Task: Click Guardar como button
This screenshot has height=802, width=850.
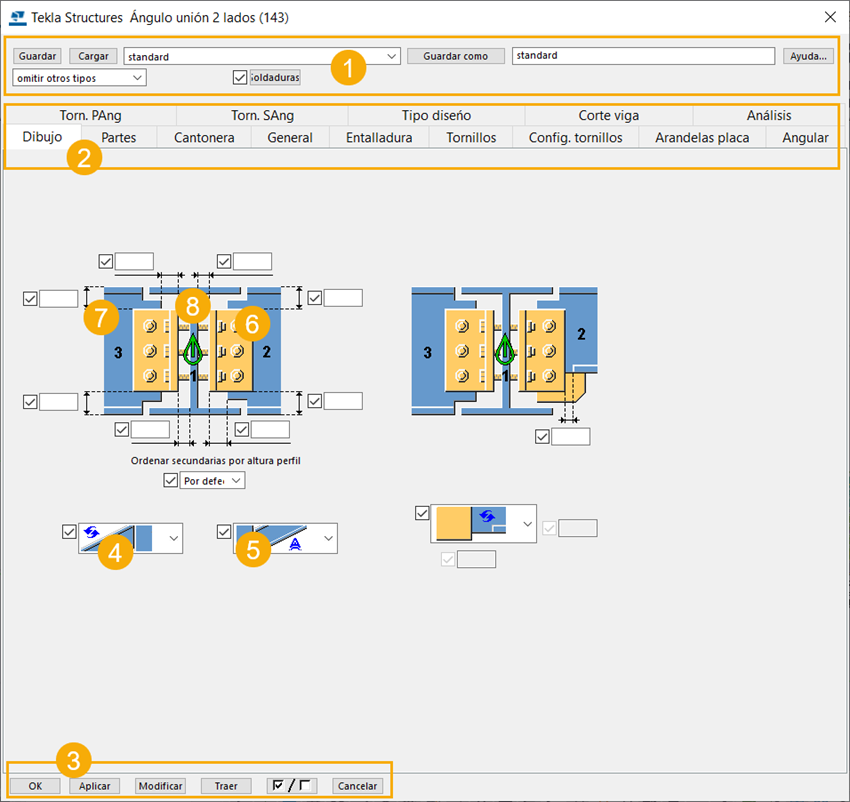Action: [455, 56]
